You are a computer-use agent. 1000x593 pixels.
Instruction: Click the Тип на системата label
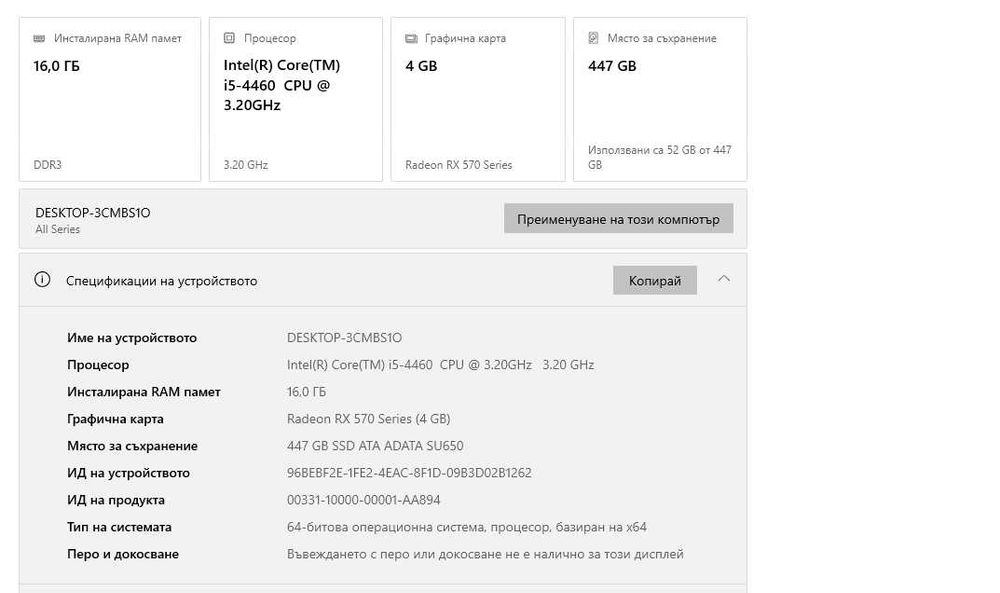click(x=119, y=527)
